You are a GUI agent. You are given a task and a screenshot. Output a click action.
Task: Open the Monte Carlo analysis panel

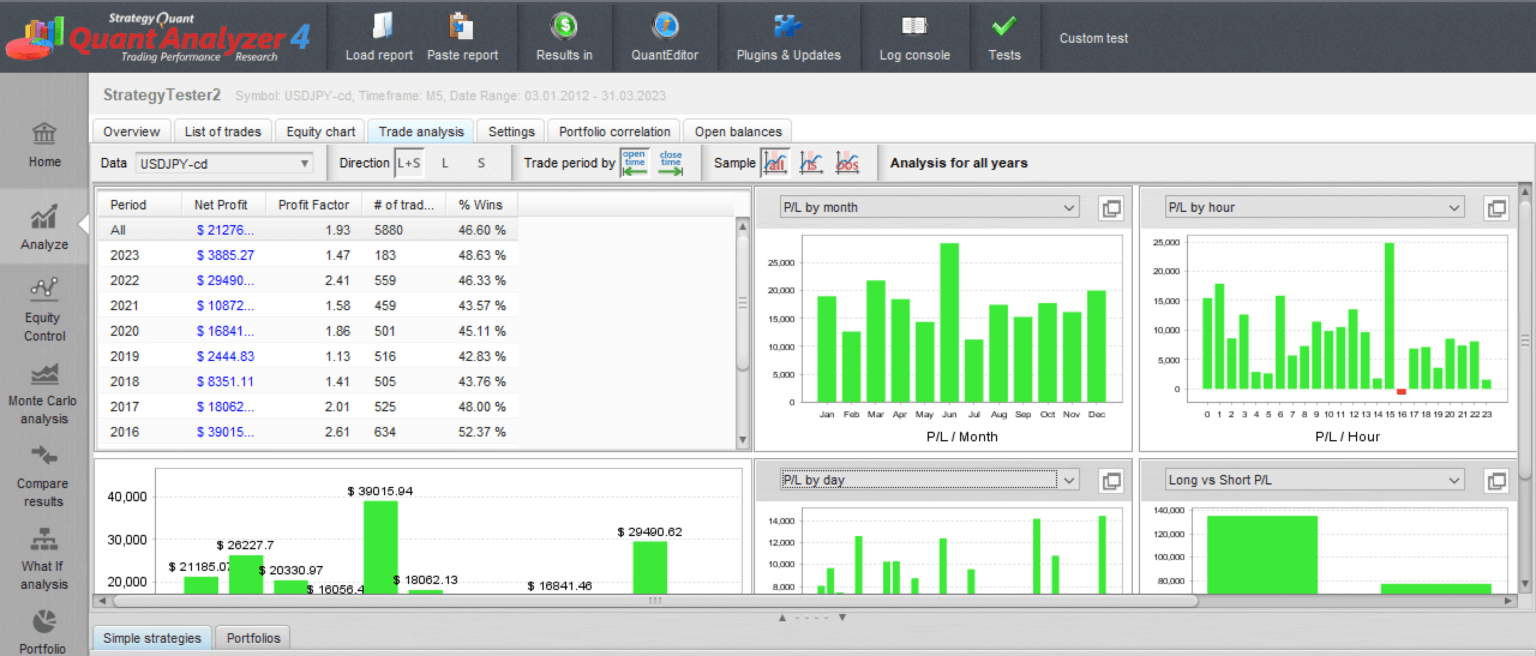click(43, 390)
